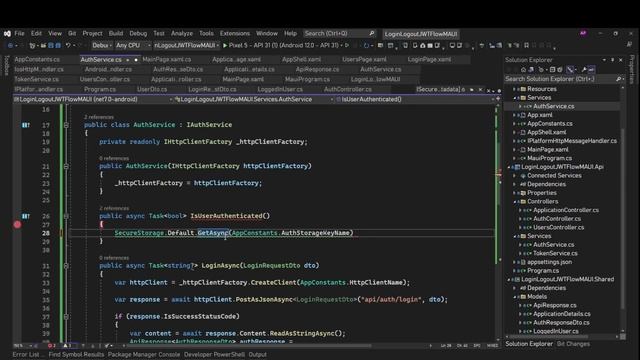This screenshot has height=360, width=640.
Task: Open the Package Manager Console tab
Action: click(144, 355)
